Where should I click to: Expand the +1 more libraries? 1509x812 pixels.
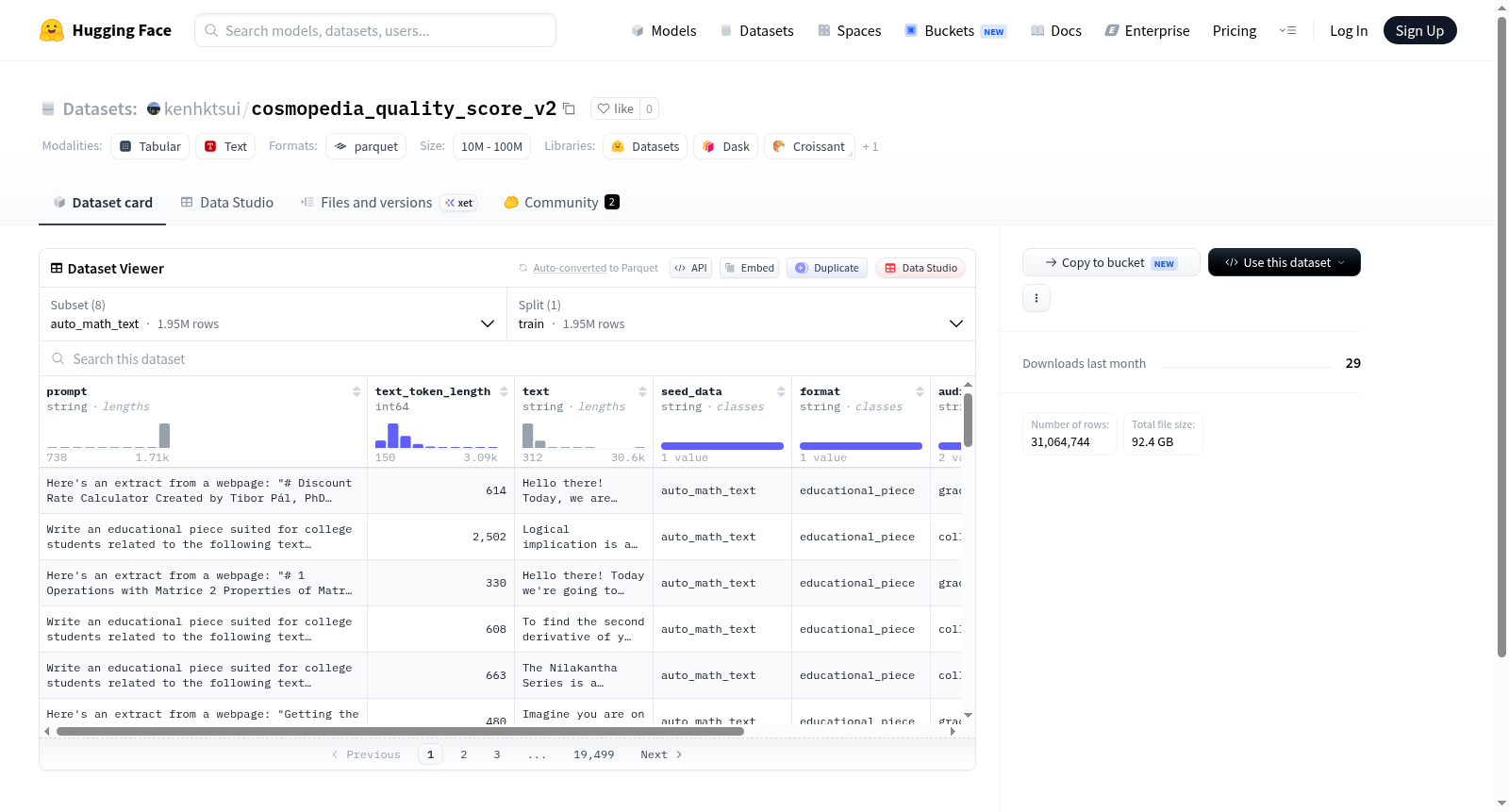click(871, 147)
